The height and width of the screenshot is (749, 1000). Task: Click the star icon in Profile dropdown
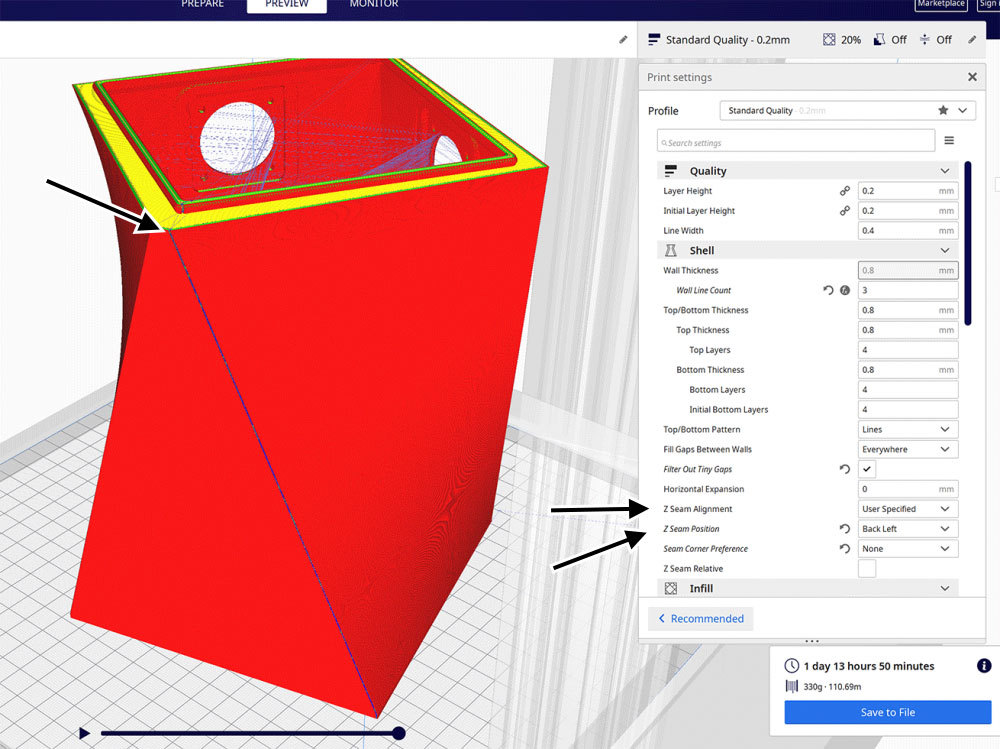[x=943, y=110]
